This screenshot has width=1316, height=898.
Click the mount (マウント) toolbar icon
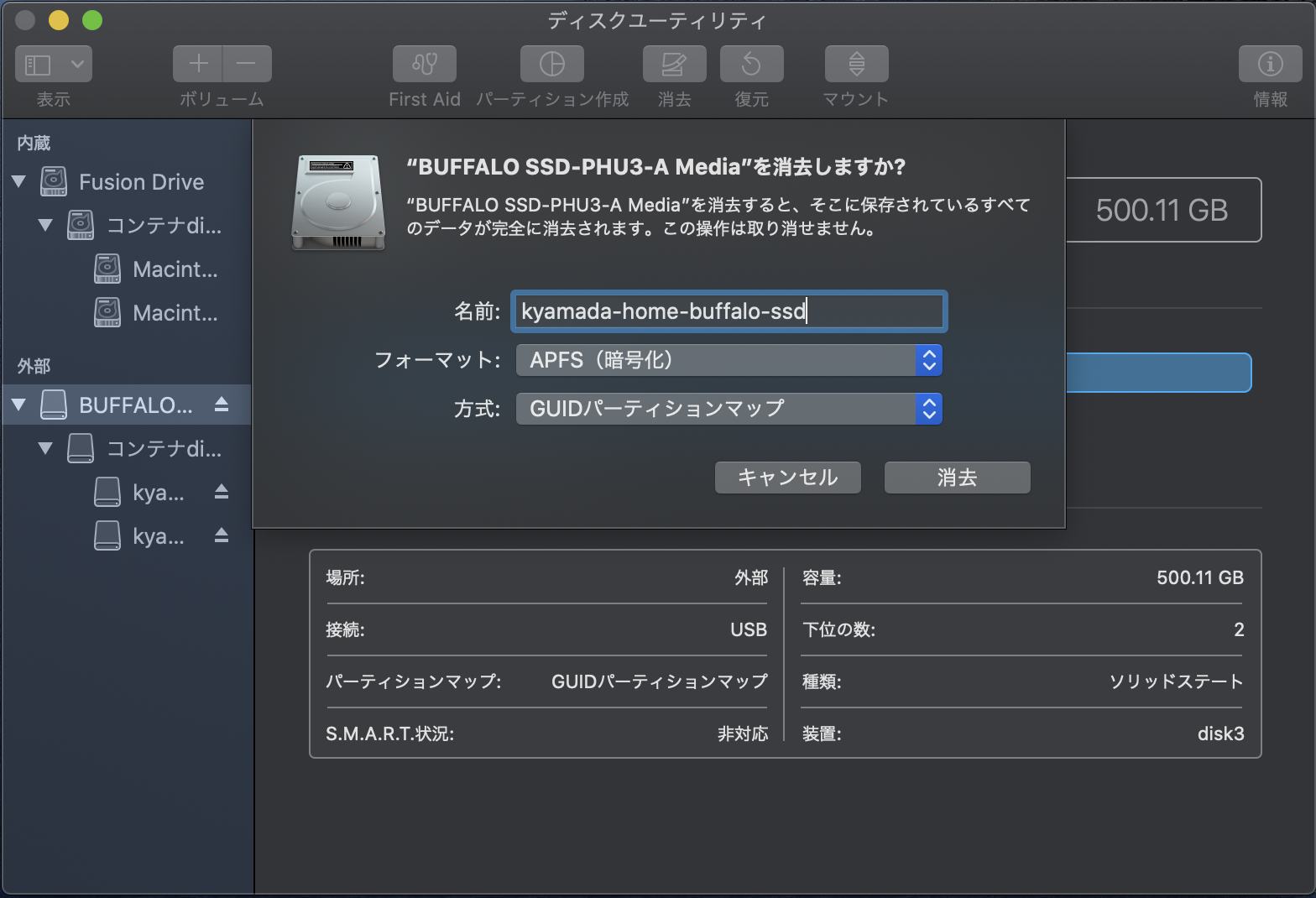click(x=857, y=64)
